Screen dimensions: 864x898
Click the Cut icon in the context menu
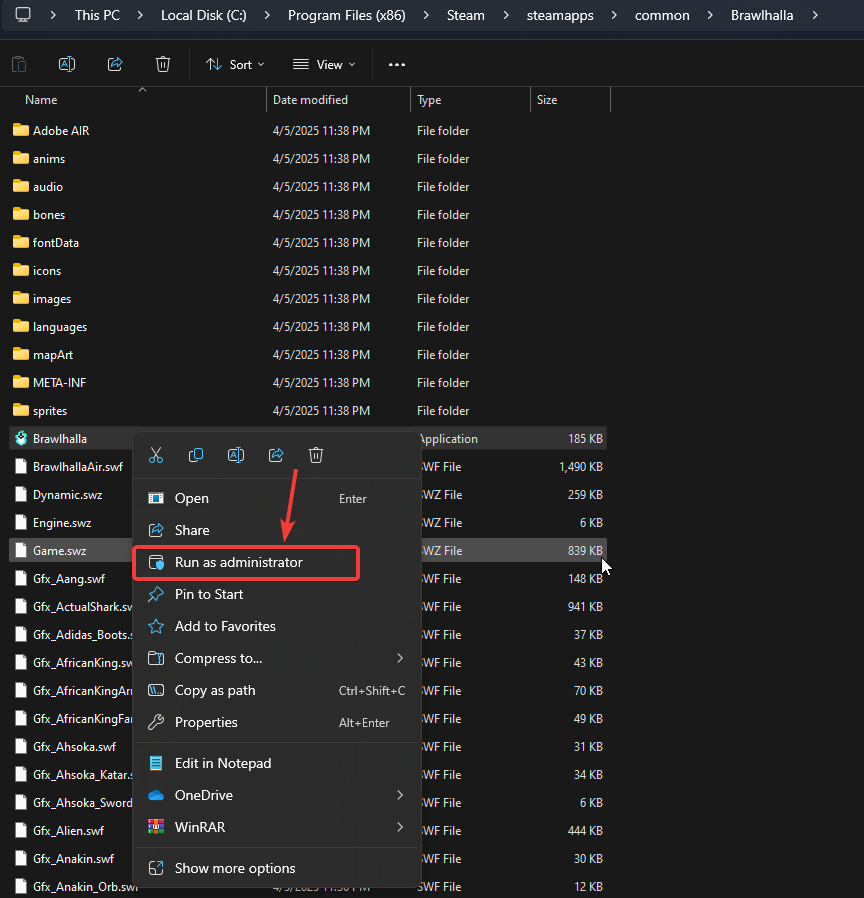pos(156,455)
